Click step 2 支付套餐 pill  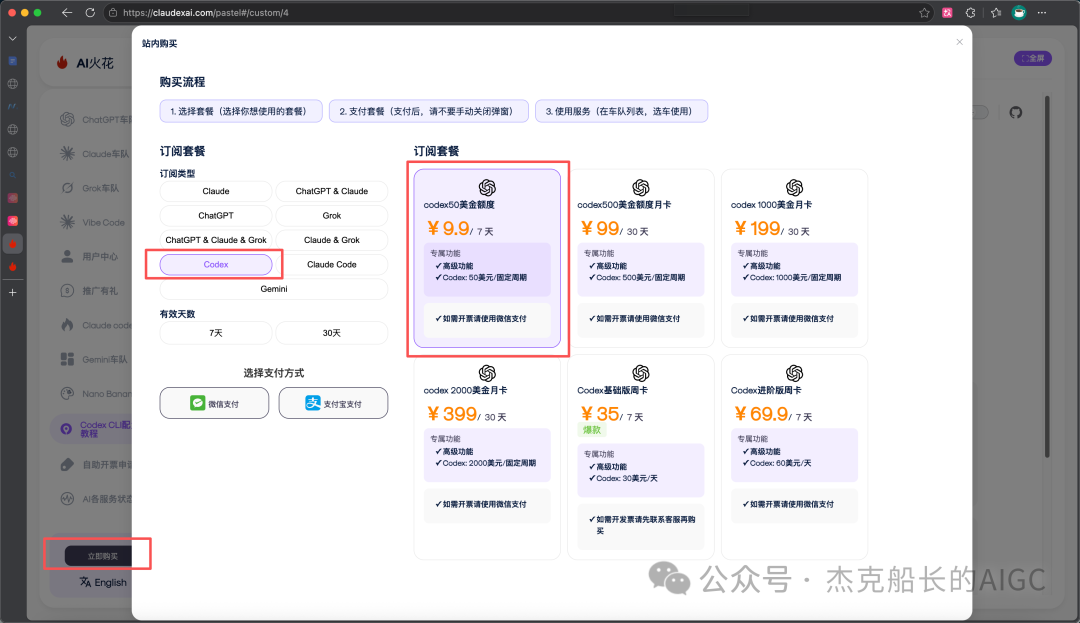[x=428, y=112]
